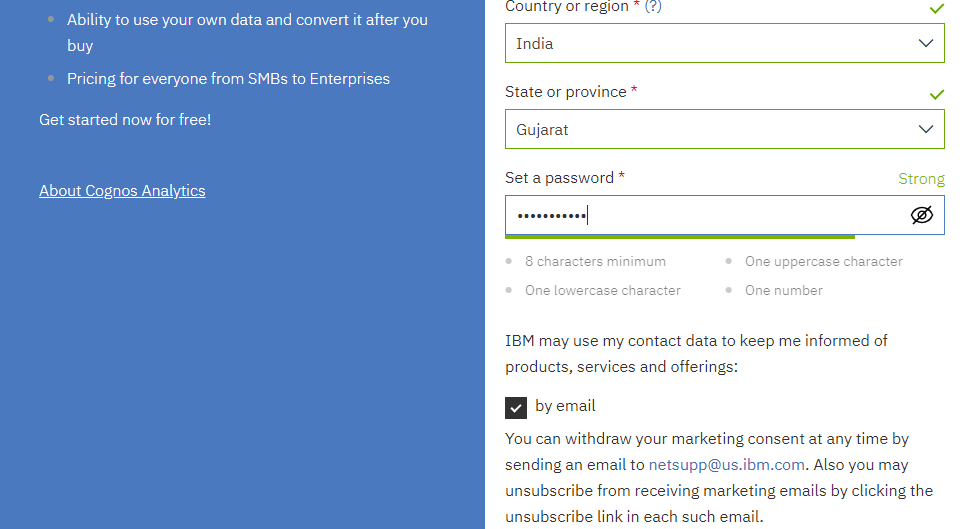Image resolution: width=965 pixels, height=529 pixels.
Task: Open the Country or region dropdown
Action: [724, 43]
